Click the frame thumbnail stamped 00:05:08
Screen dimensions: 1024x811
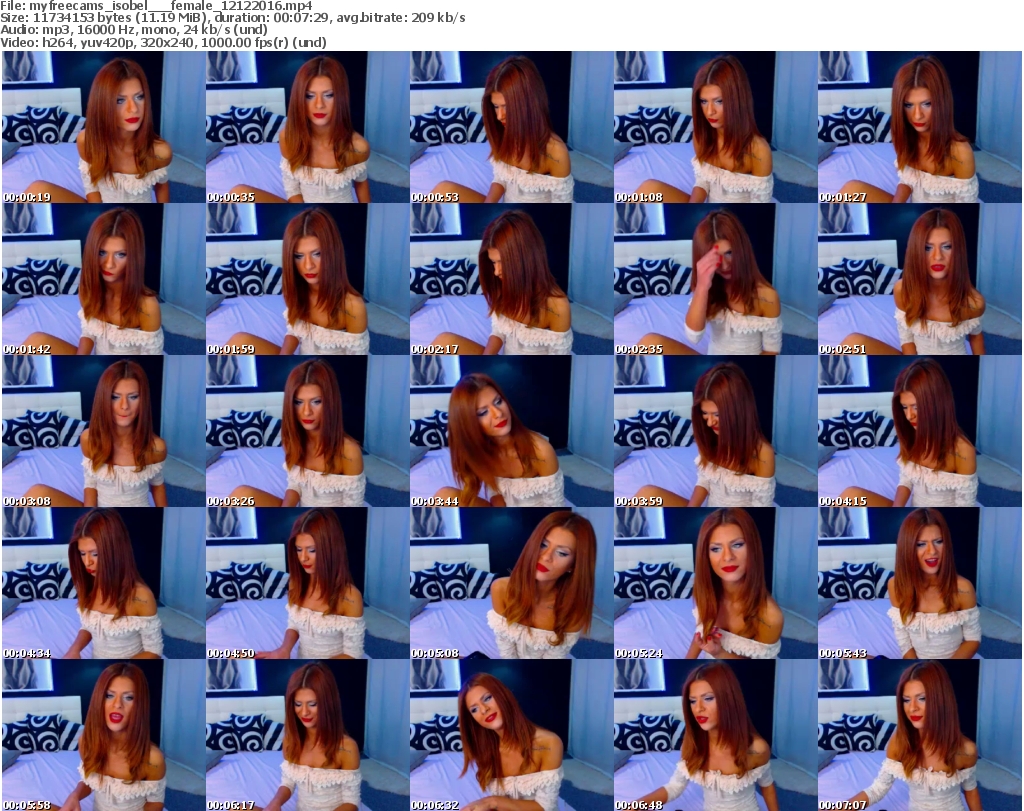tap(511, 583)
